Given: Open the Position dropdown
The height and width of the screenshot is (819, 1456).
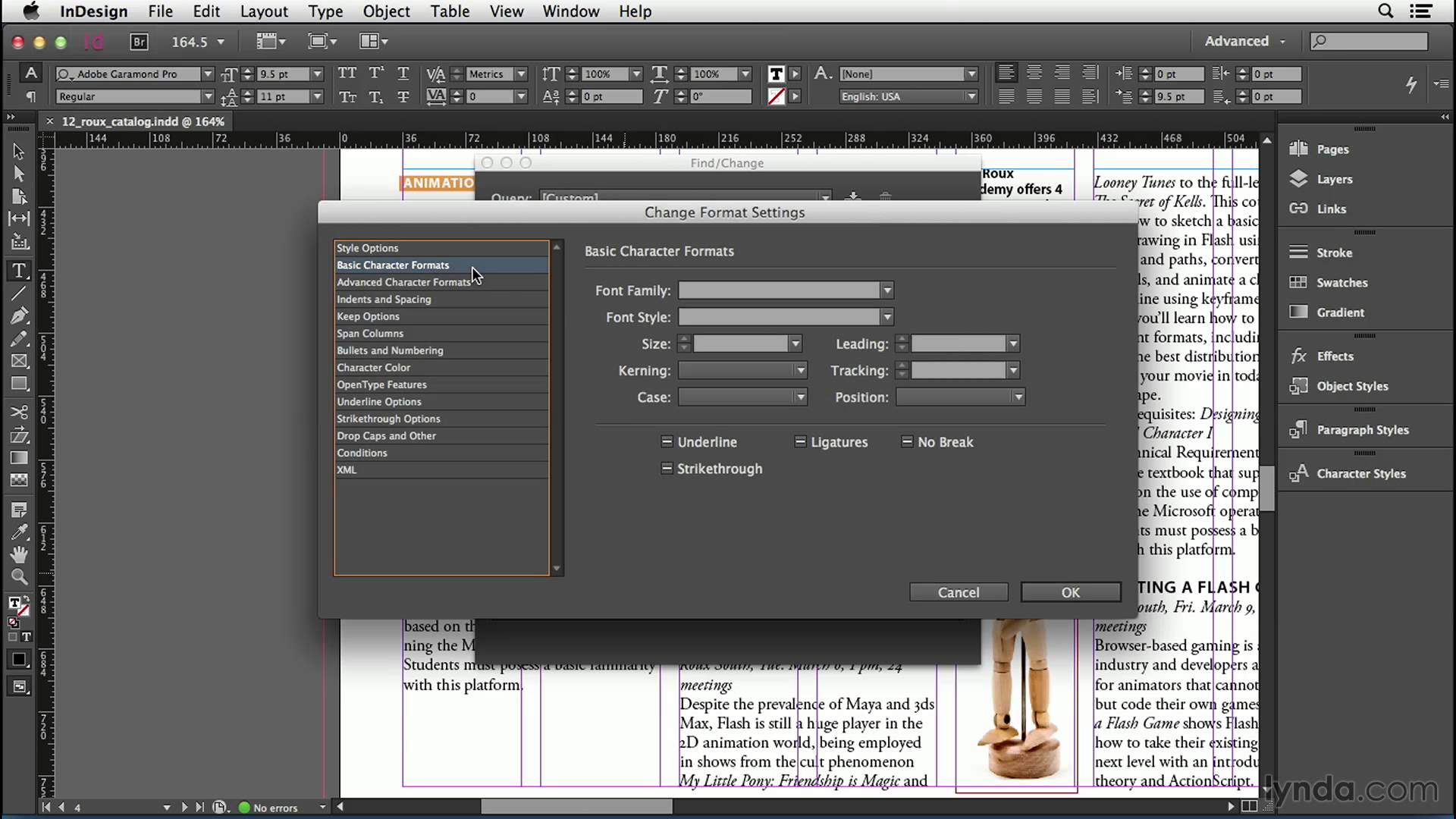Looking at the screenshot, I should tap(960, 397).
